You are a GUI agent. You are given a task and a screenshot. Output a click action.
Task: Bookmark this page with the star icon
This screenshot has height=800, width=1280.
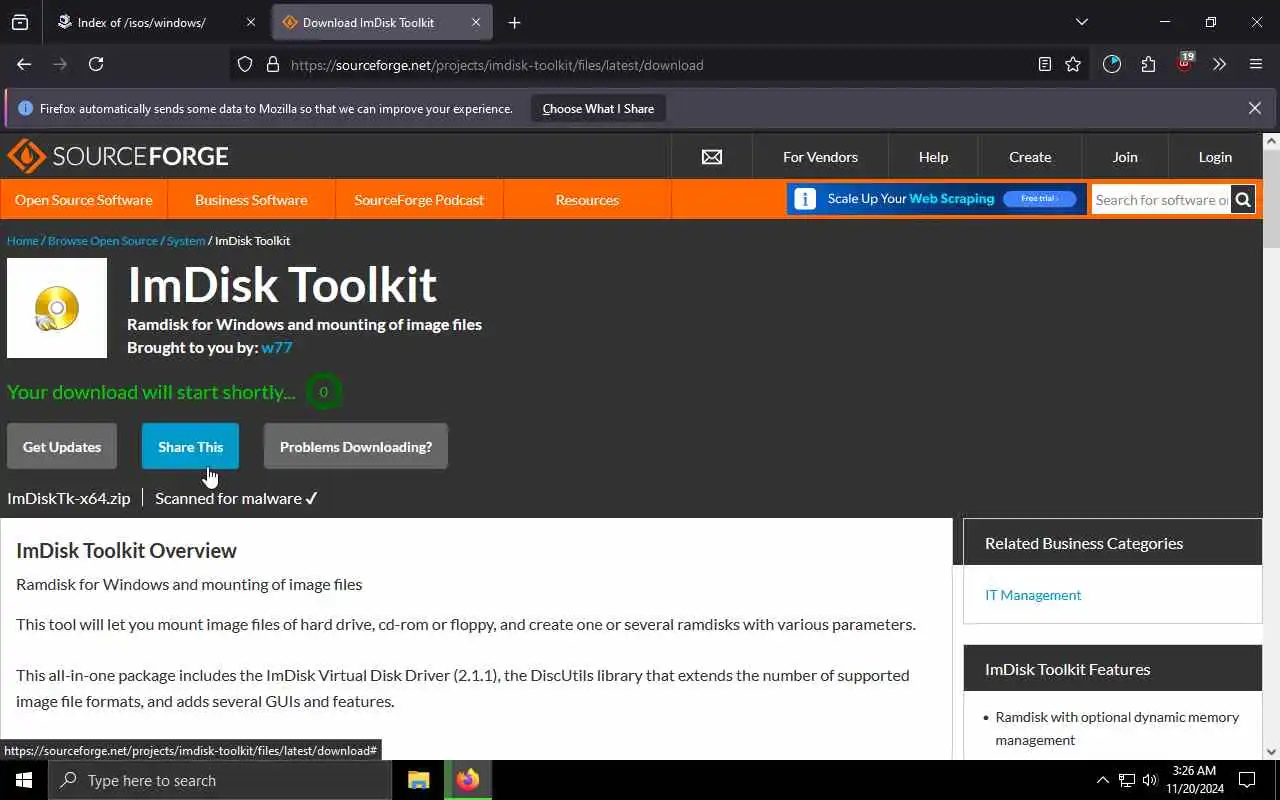1073,64
